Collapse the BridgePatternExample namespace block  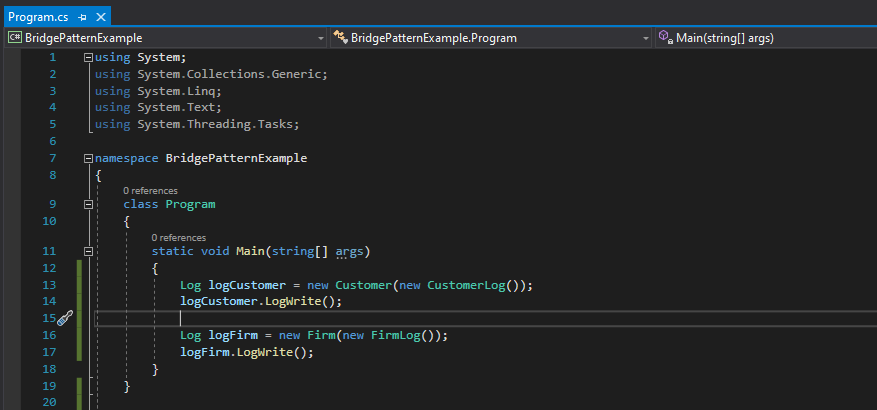coord(89,158)
